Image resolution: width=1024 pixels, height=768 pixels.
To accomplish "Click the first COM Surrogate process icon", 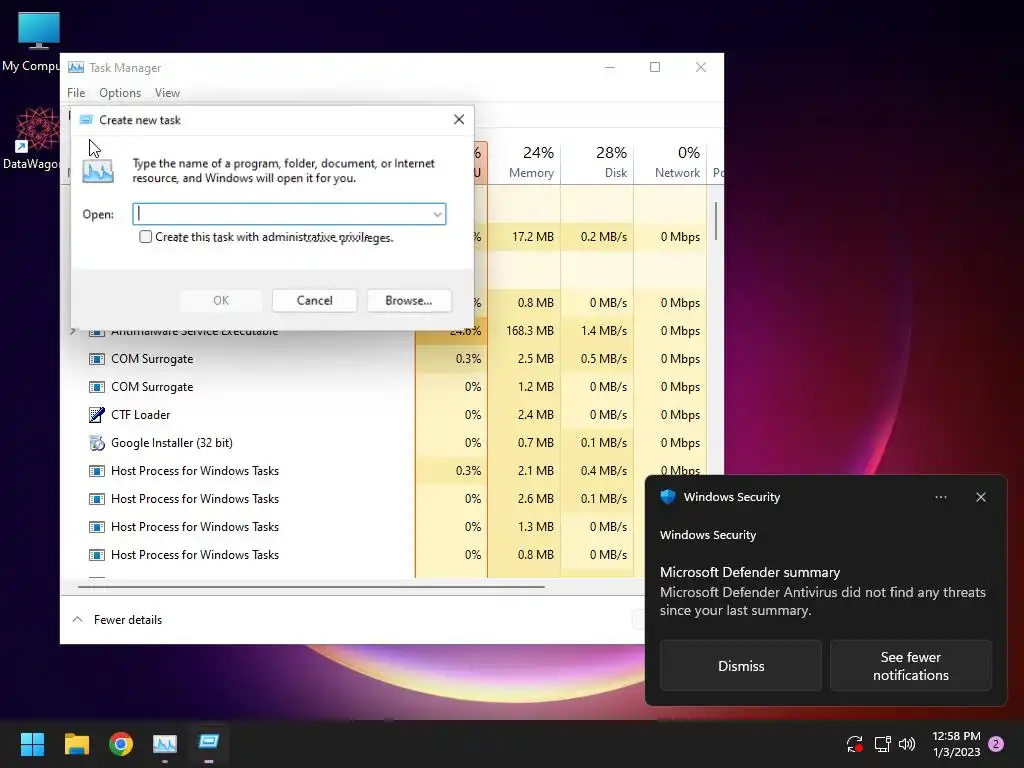I will click(97, 359).
